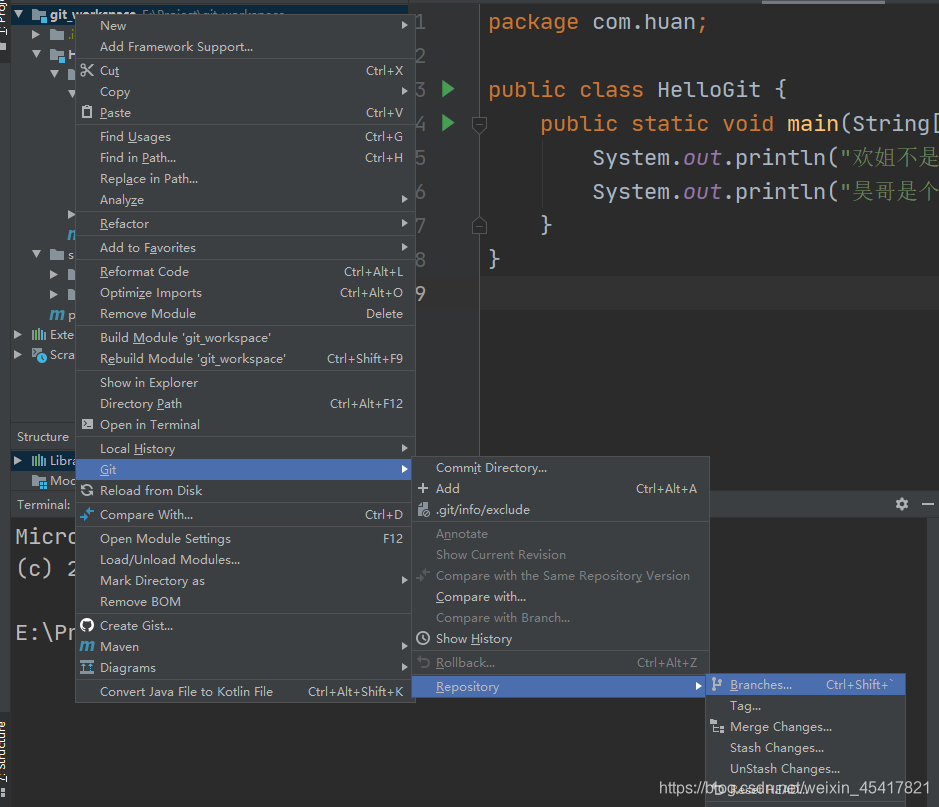Open Mark Directory as submenu
The image size is (939, 807).
point(246,580)
